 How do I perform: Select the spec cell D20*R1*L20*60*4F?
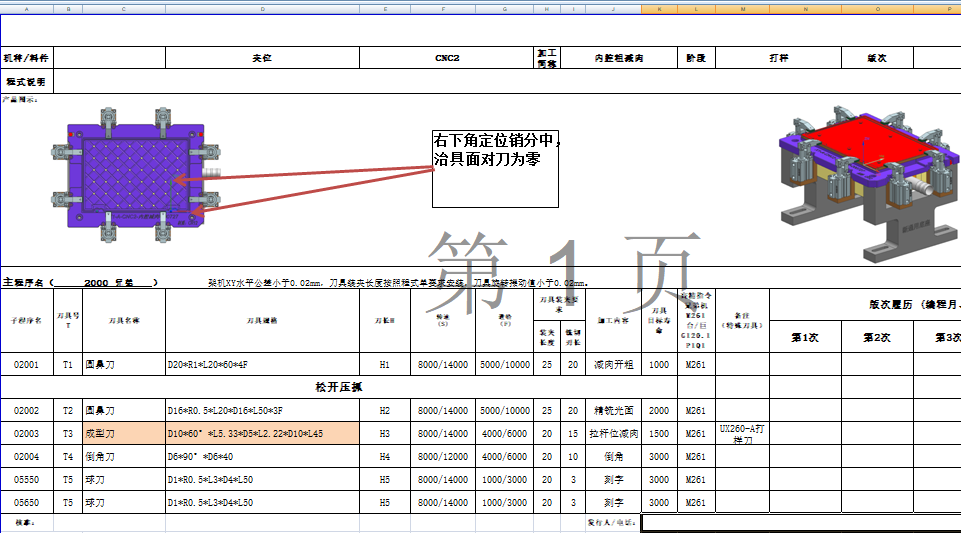coord(262,365)
